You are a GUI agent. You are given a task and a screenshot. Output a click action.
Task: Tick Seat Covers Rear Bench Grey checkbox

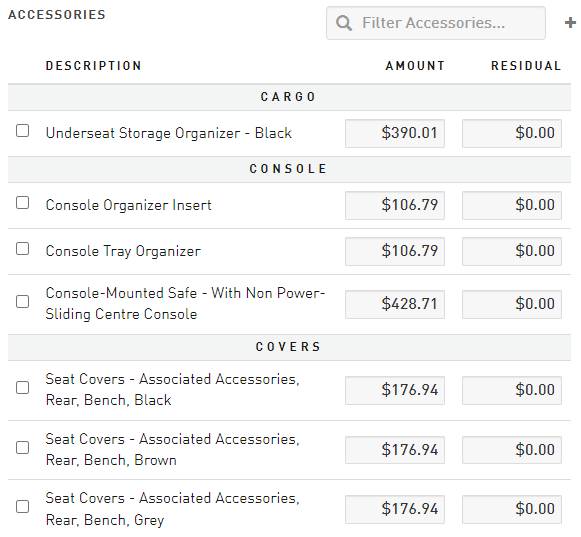(23, 507)
